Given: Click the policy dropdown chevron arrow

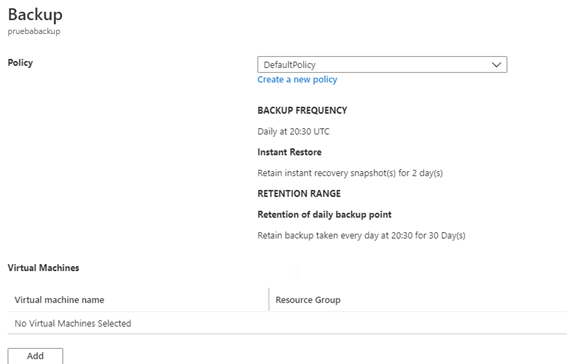Looking at the screenshot, I should pyautogui.click(x=496, y=65).
